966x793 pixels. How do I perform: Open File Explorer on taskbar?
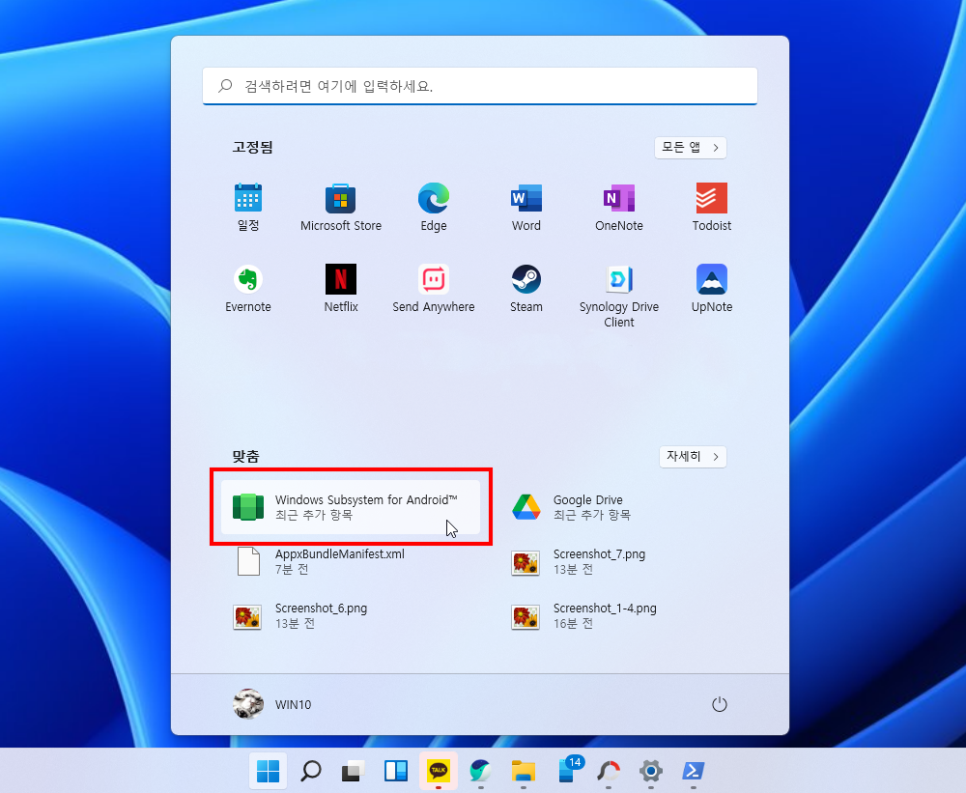[523, 771]
